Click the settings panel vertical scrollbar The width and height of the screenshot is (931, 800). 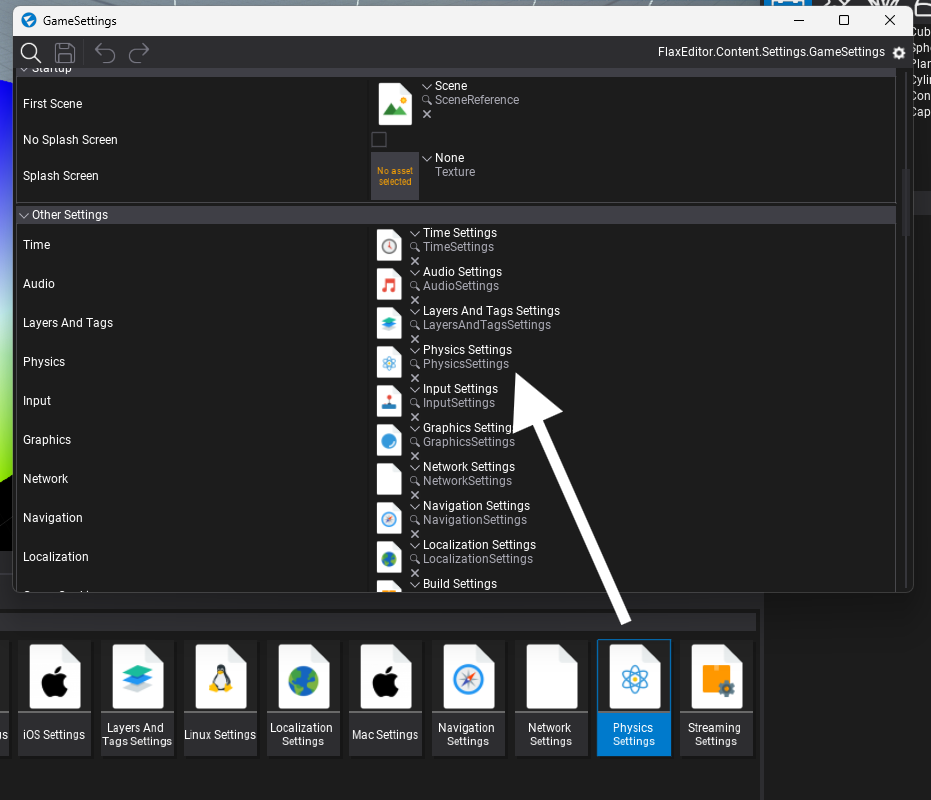[x=906, y=200]
